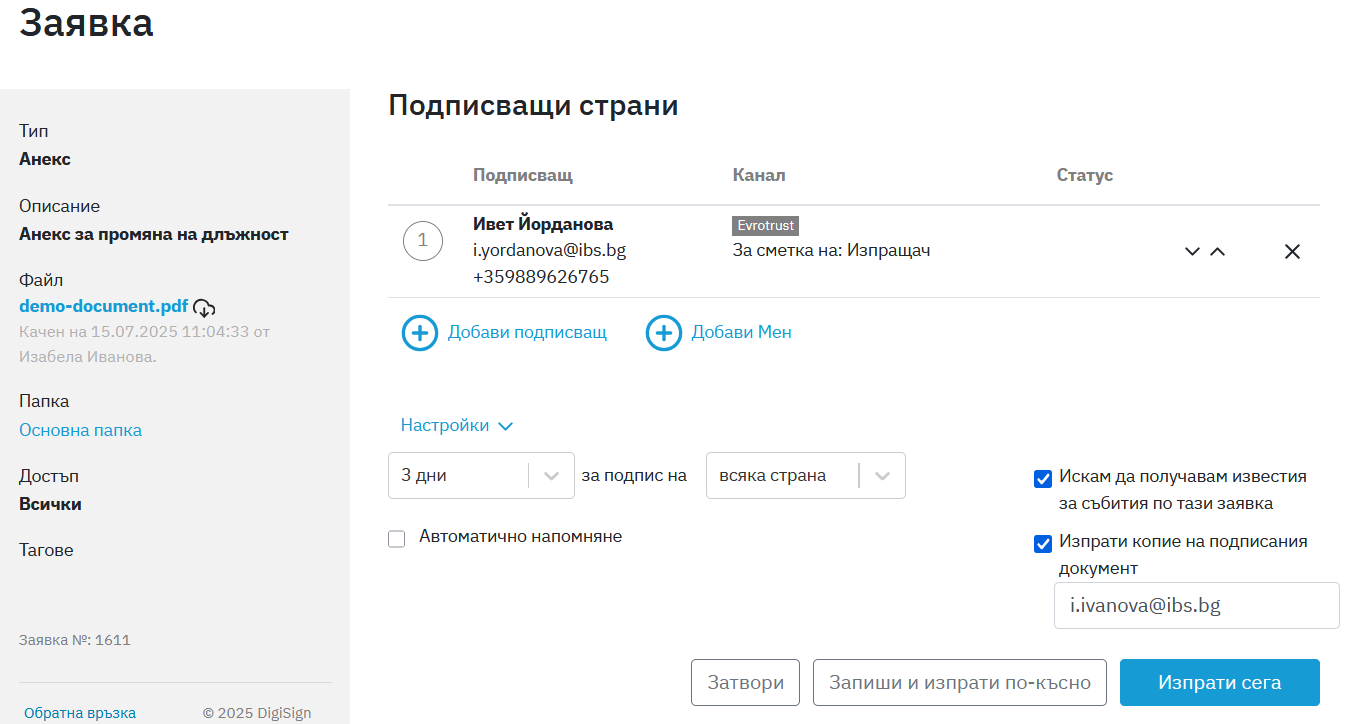
Task: Click the plus icon for Добави подписващ
Action: [x=420, y=333]
